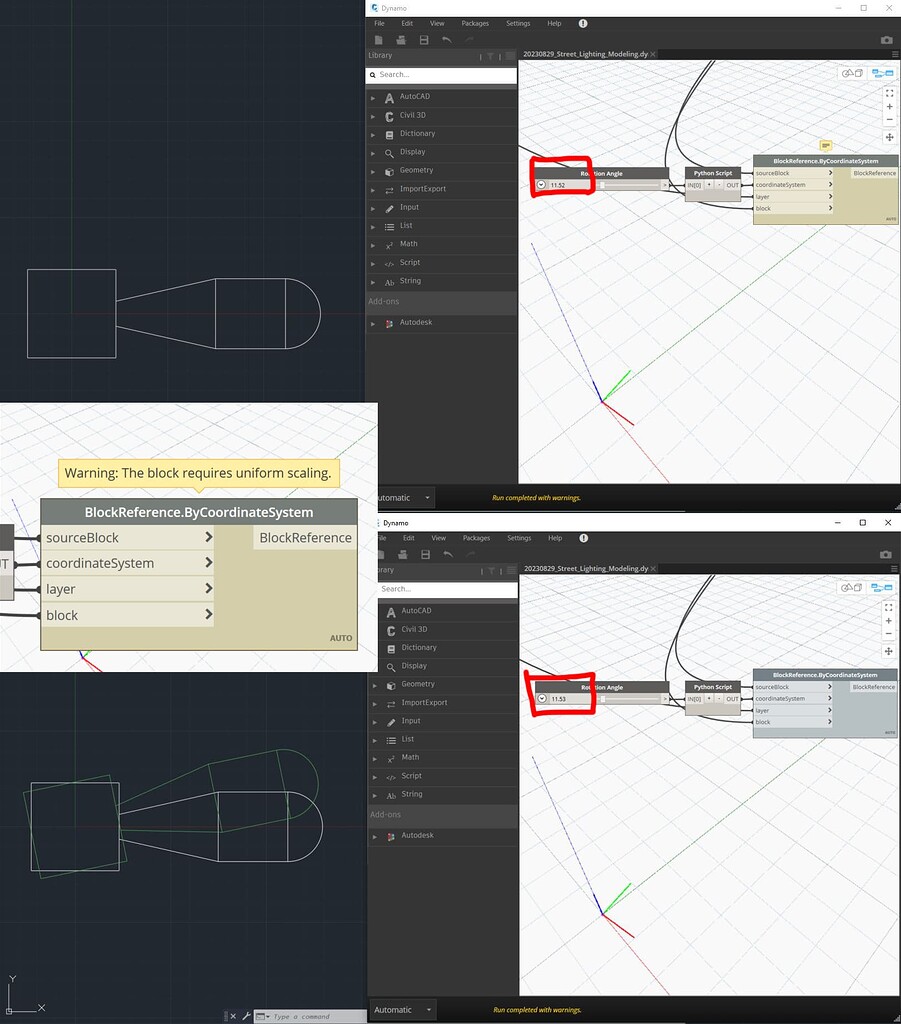Zoom in using the plus icon in canvas
Viewport: 901px width, 1024px height.
point(889,106)
